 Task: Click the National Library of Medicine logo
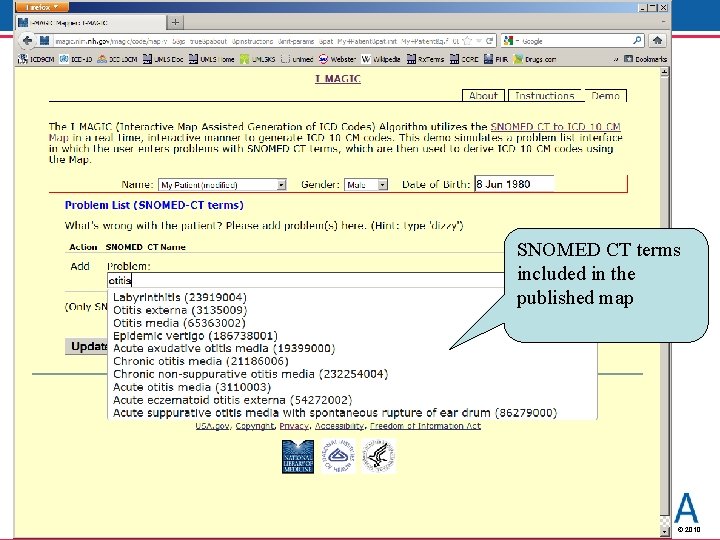pos(298,456)
